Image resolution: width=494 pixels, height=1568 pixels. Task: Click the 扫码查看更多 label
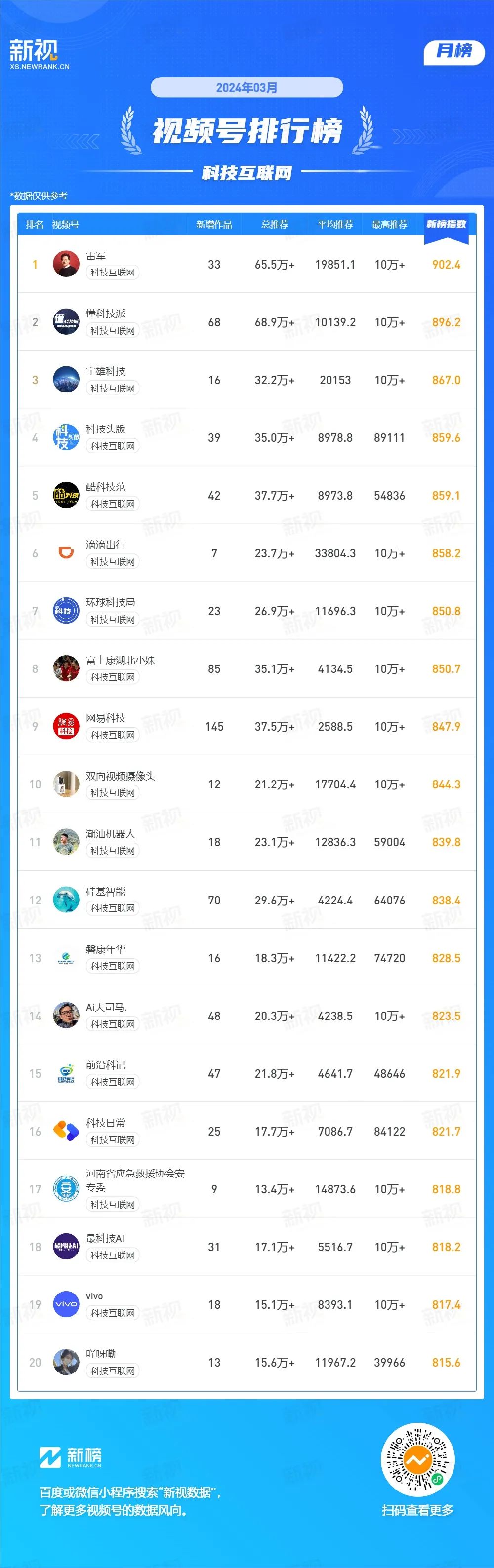click(418, 1510)
